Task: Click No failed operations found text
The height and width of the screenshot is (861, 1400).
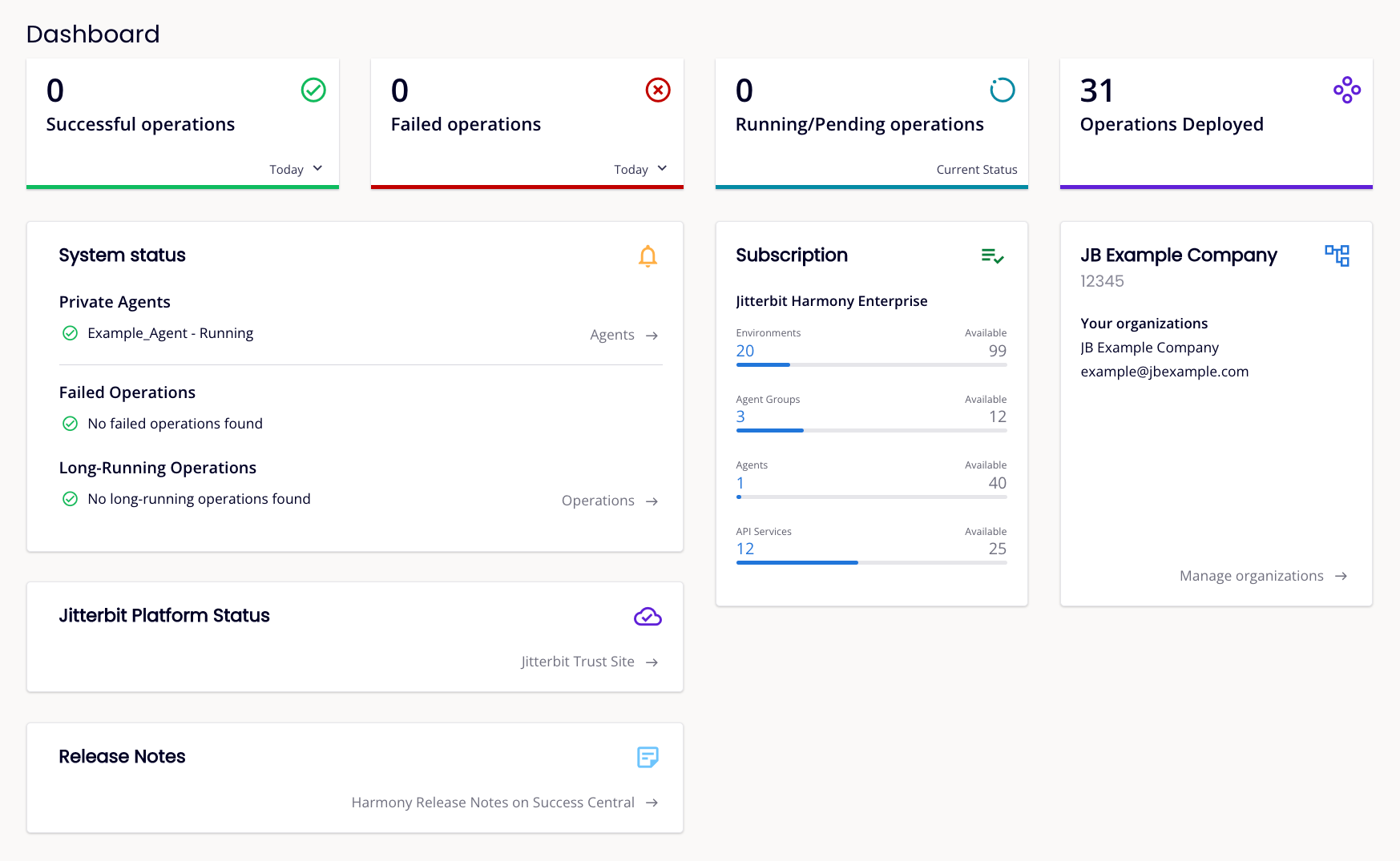Action: [176, 424]
